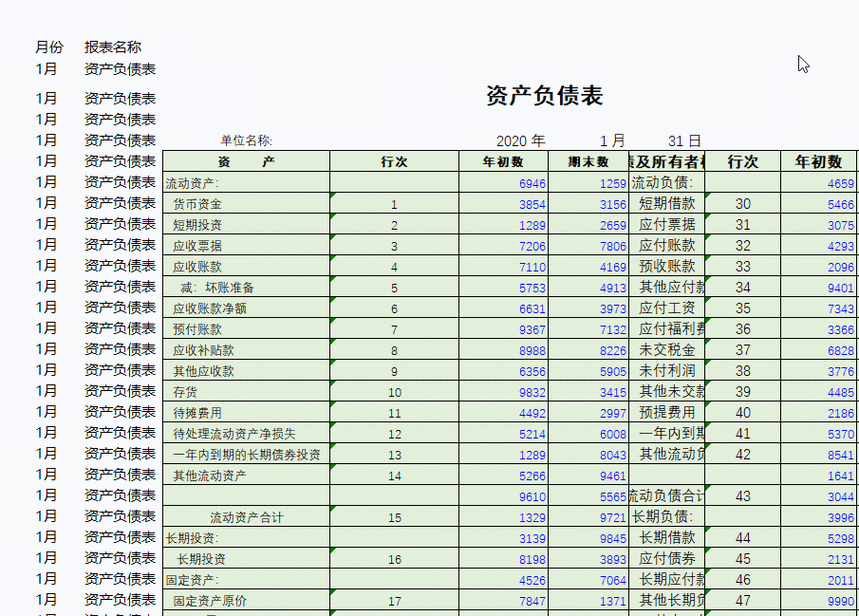Click the 资产 column header

(x=244, y=160)
